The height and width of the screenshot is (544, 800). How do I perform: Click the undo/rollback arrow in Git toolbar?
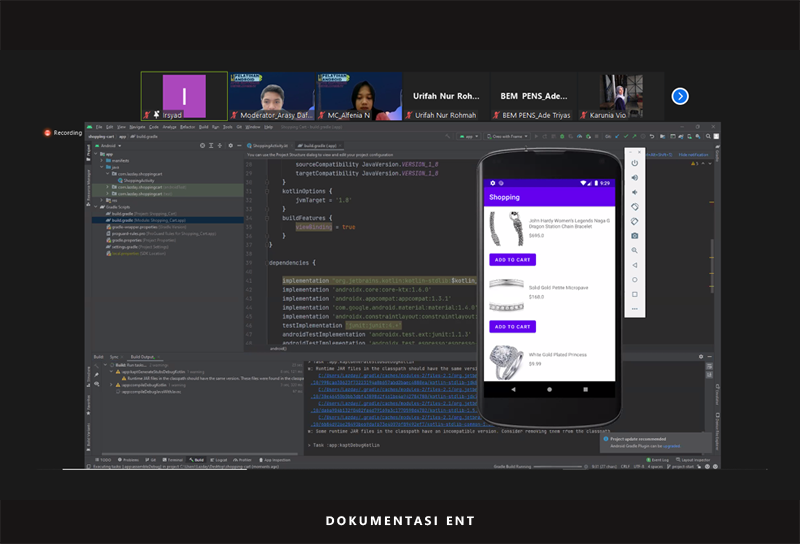point(652,136)
